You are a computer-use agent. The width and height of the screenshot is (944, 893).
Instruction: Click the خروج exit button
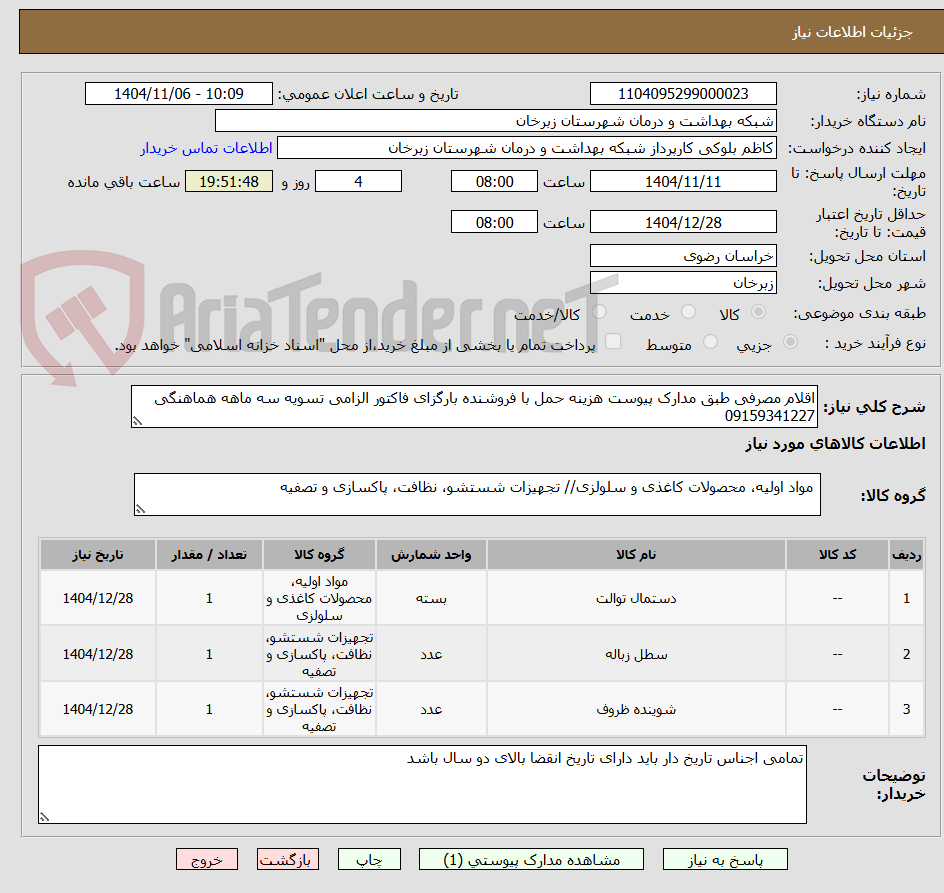[207, 859]
